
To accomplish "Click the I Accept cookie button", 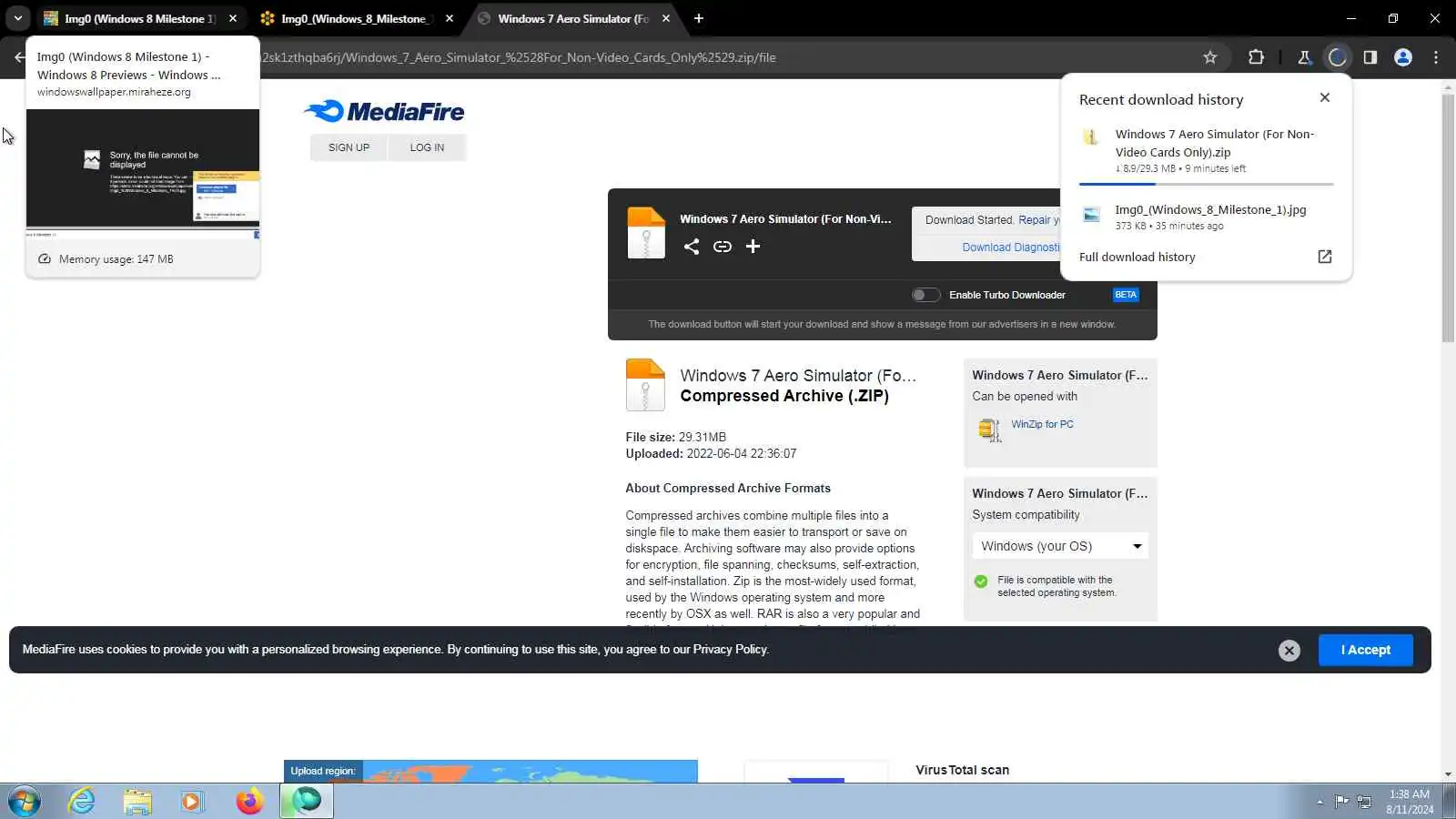I will pyautogui.click(x=1366, y=650).
